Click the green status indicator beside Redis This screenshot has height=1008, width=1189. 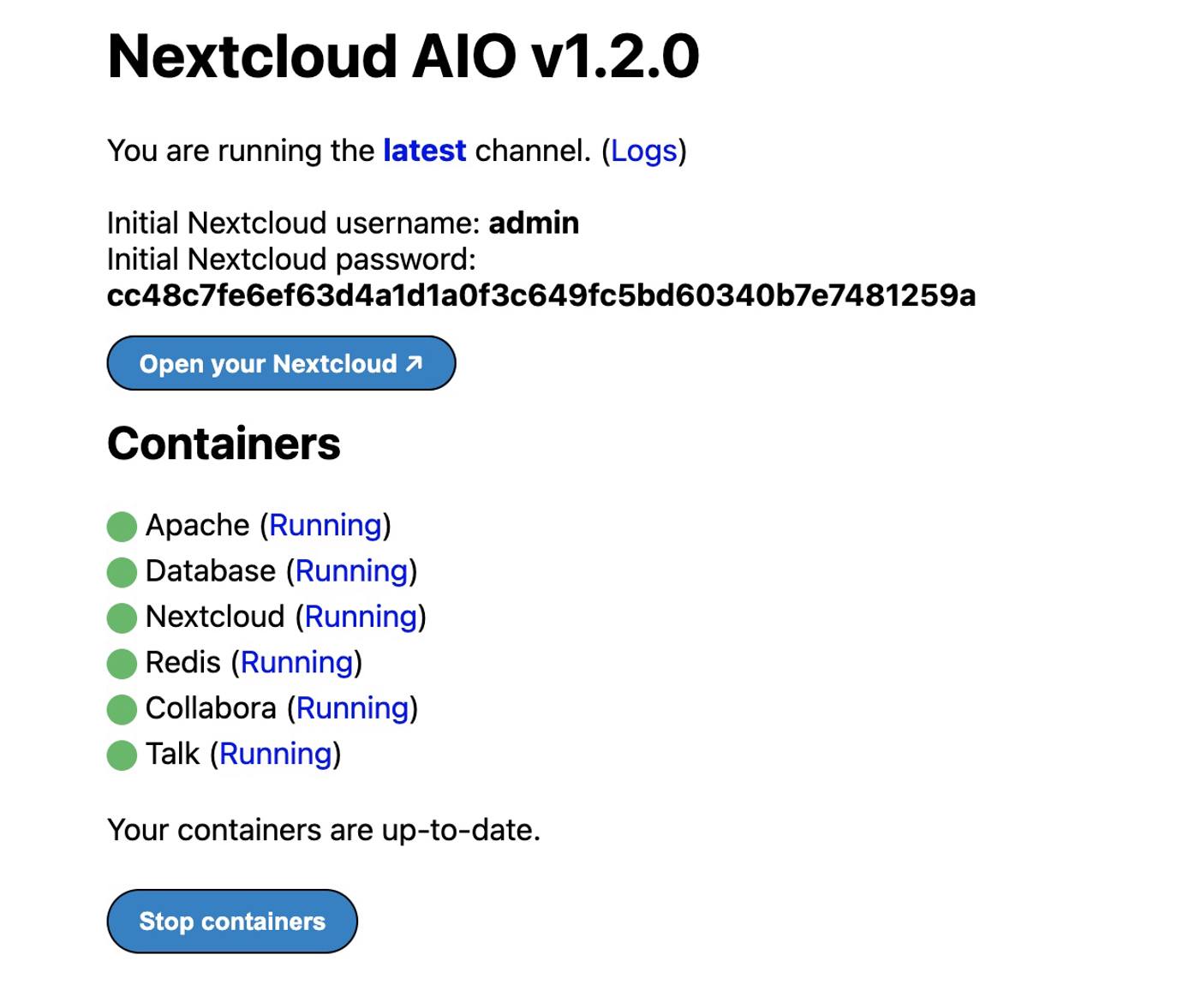[x=120, y=664]
